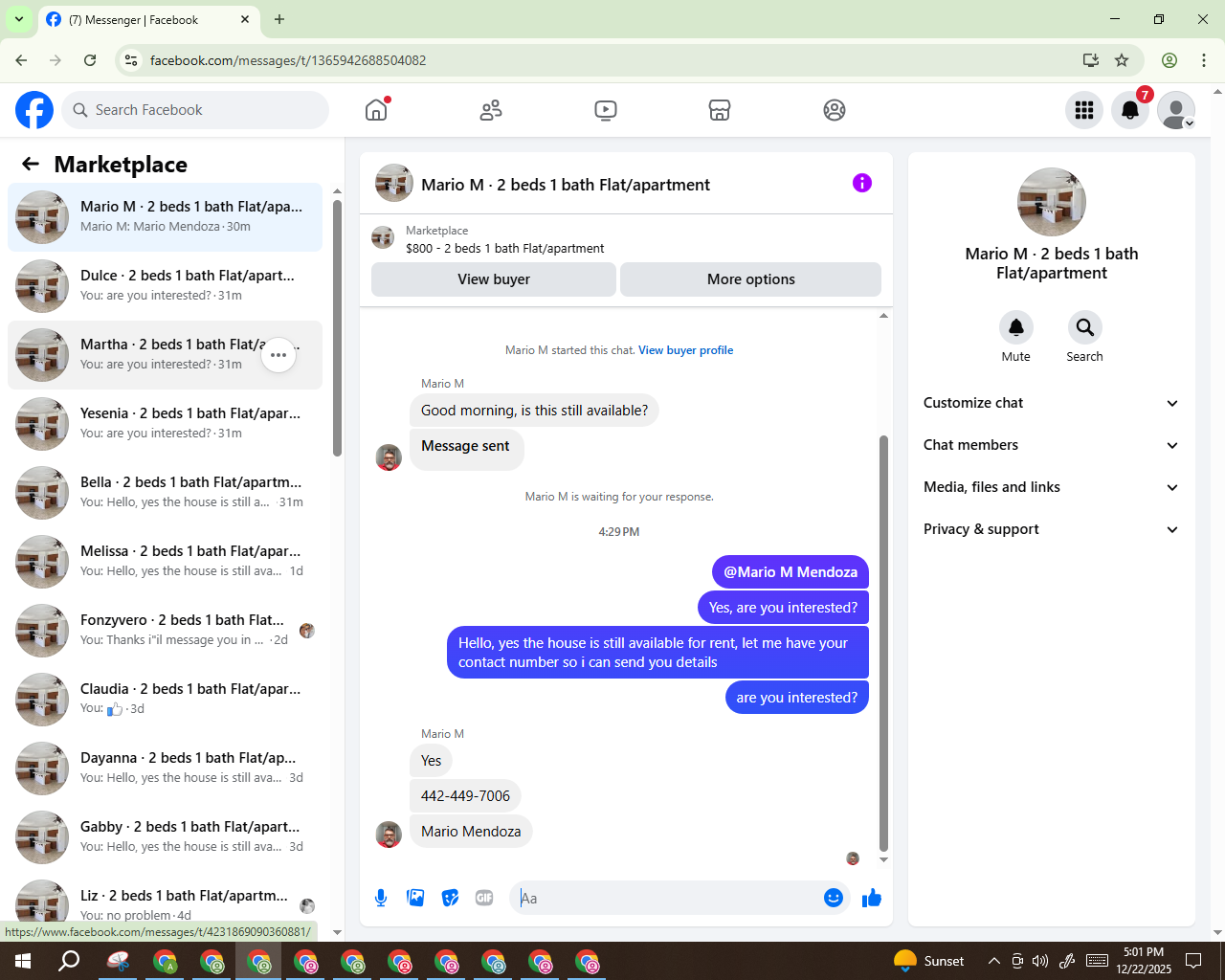Viewport: 1225px width, 980px height.
Task: Go back using Marketplace back arrow
Action: pos(31,164)
